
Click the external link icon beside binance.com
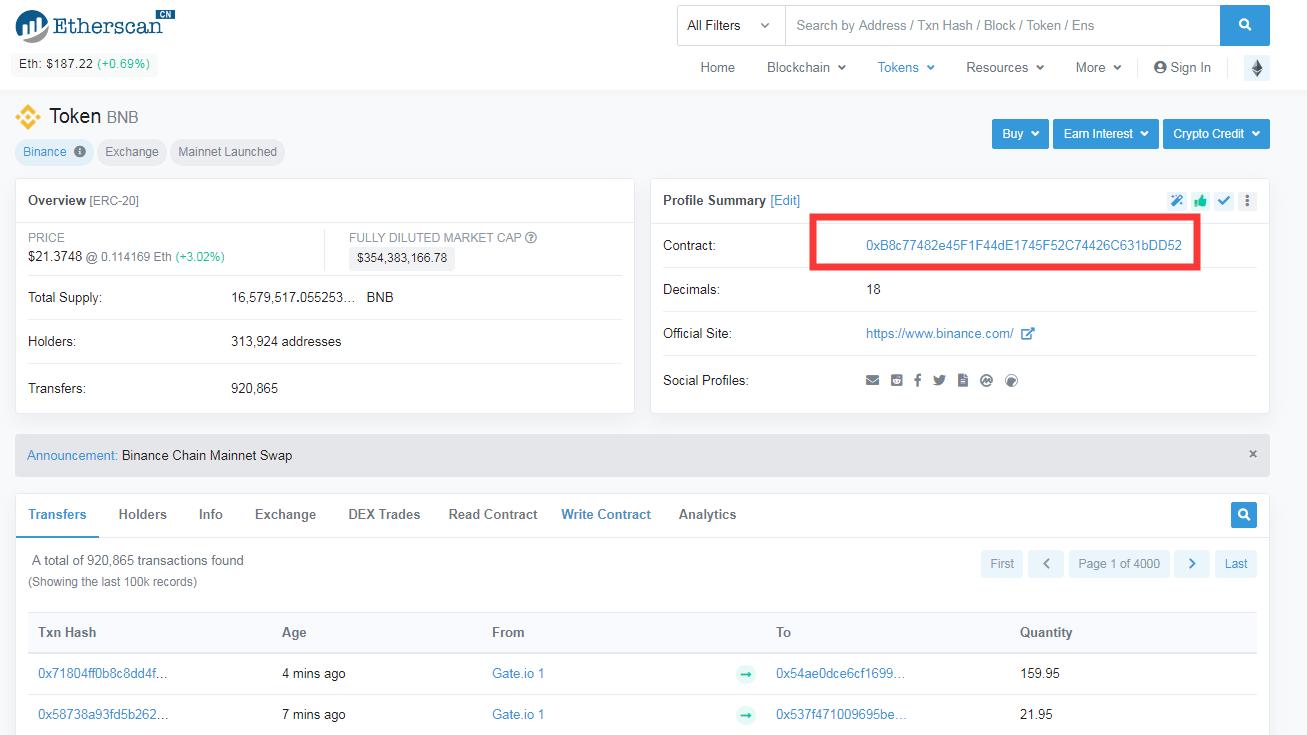coord(1028,334)
